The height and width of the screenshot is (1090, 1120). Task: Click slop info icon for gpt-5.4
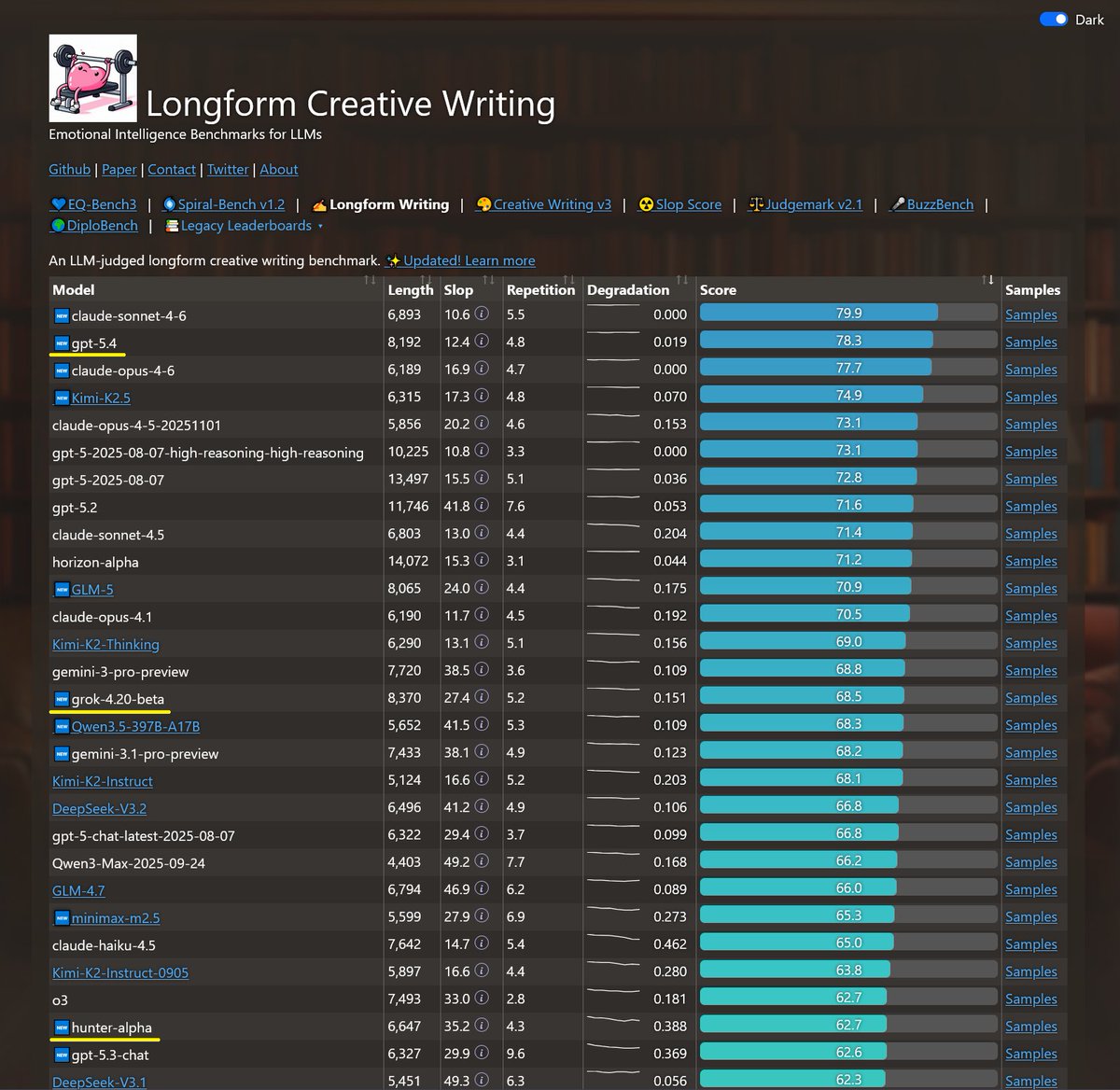tap(482, 342)
